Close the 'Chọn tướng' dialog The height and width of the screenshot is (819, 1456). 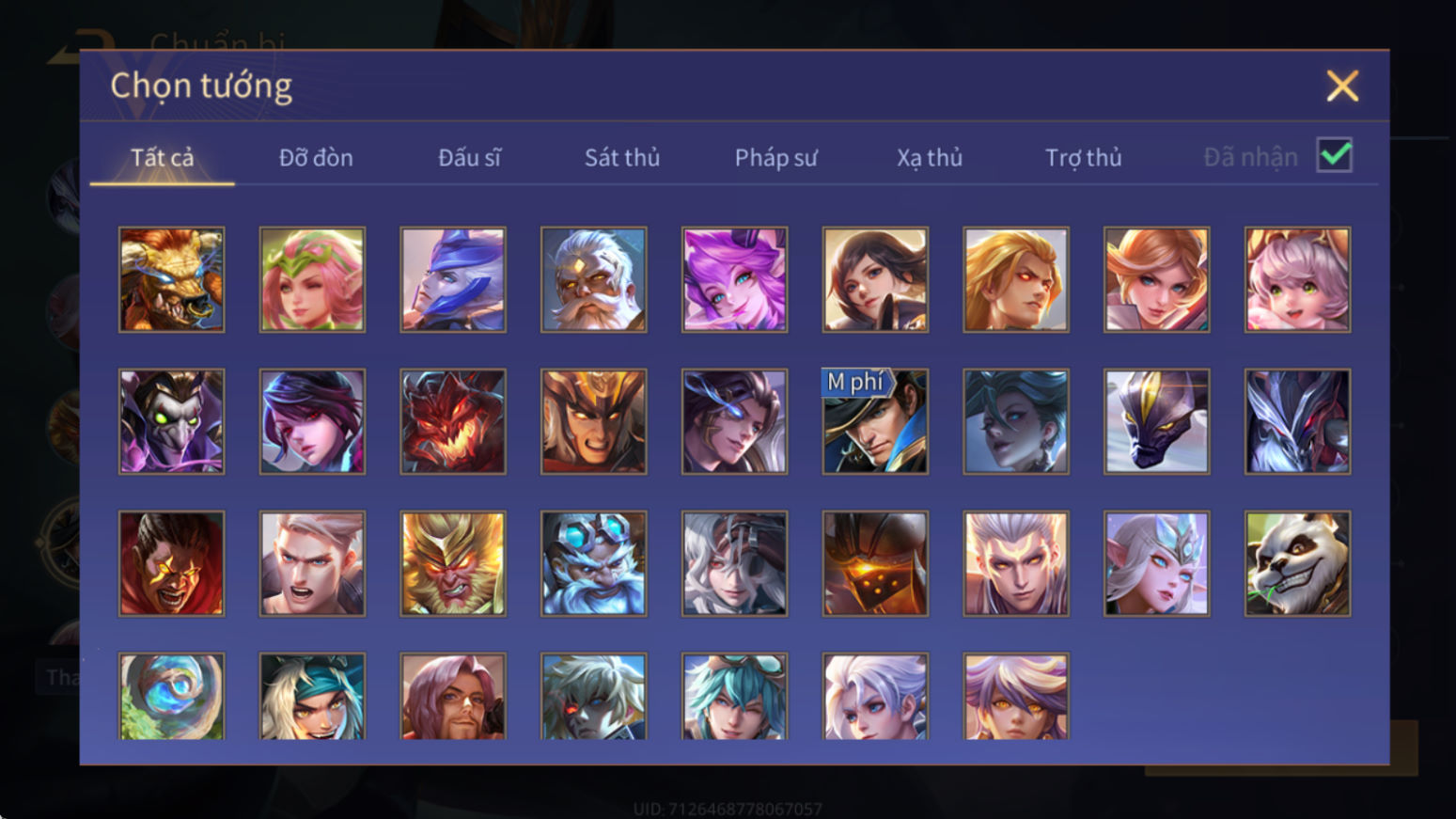(1342, 86)
